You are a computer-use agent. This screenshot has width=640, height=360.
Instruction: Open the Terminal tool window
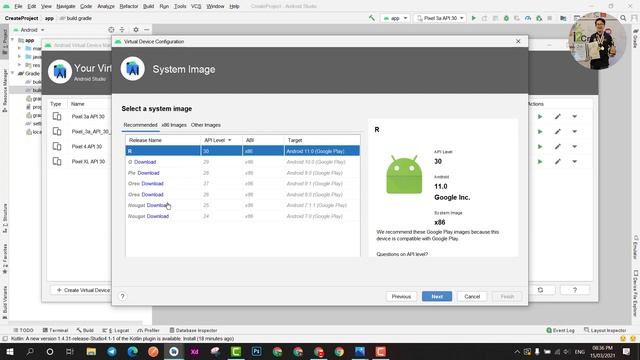56,330
